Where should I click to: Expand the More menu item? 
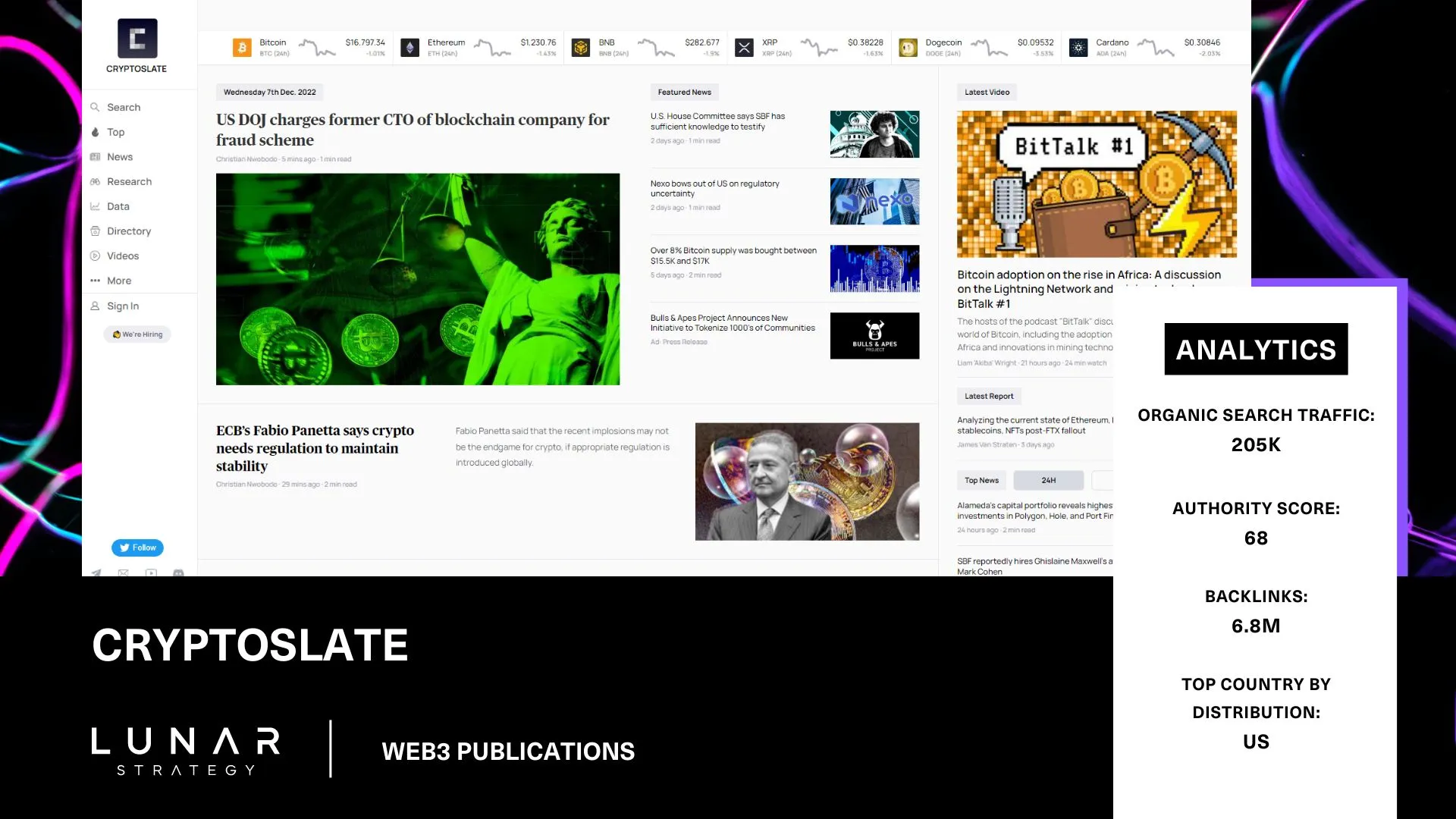pos(119,281)
